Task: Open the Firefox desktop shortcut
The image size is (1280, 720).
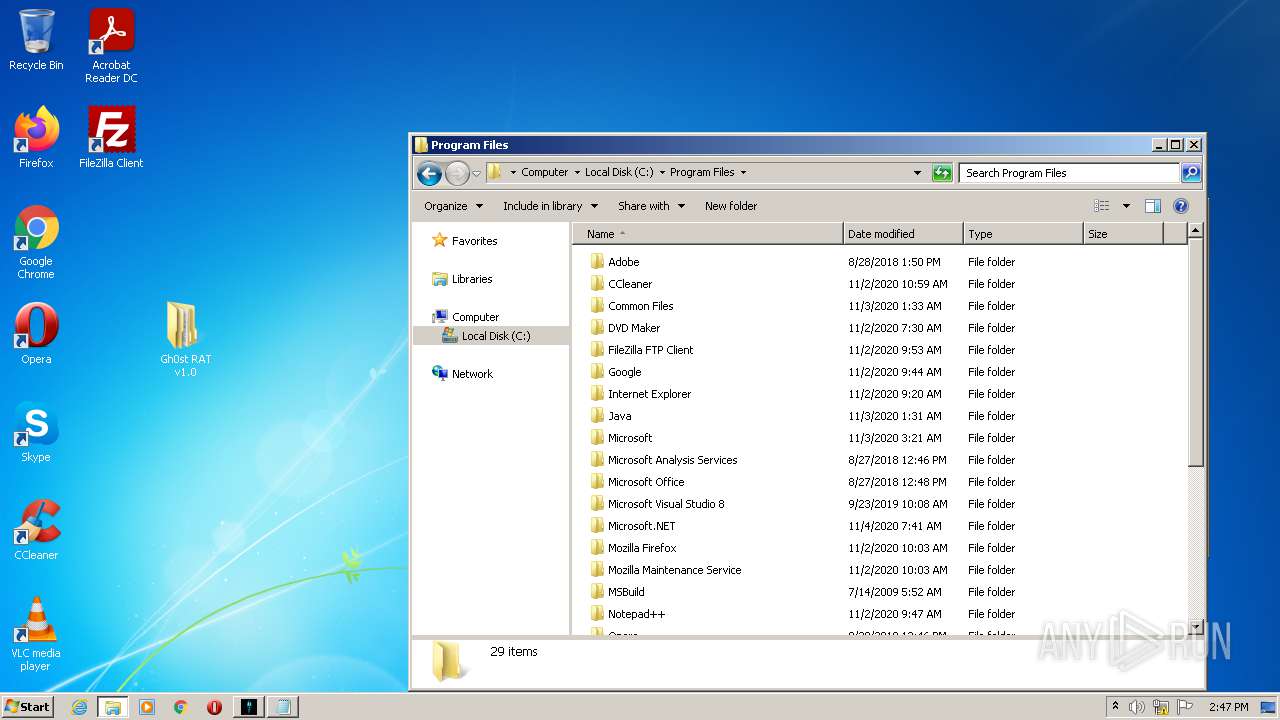Action: [36, 137]
